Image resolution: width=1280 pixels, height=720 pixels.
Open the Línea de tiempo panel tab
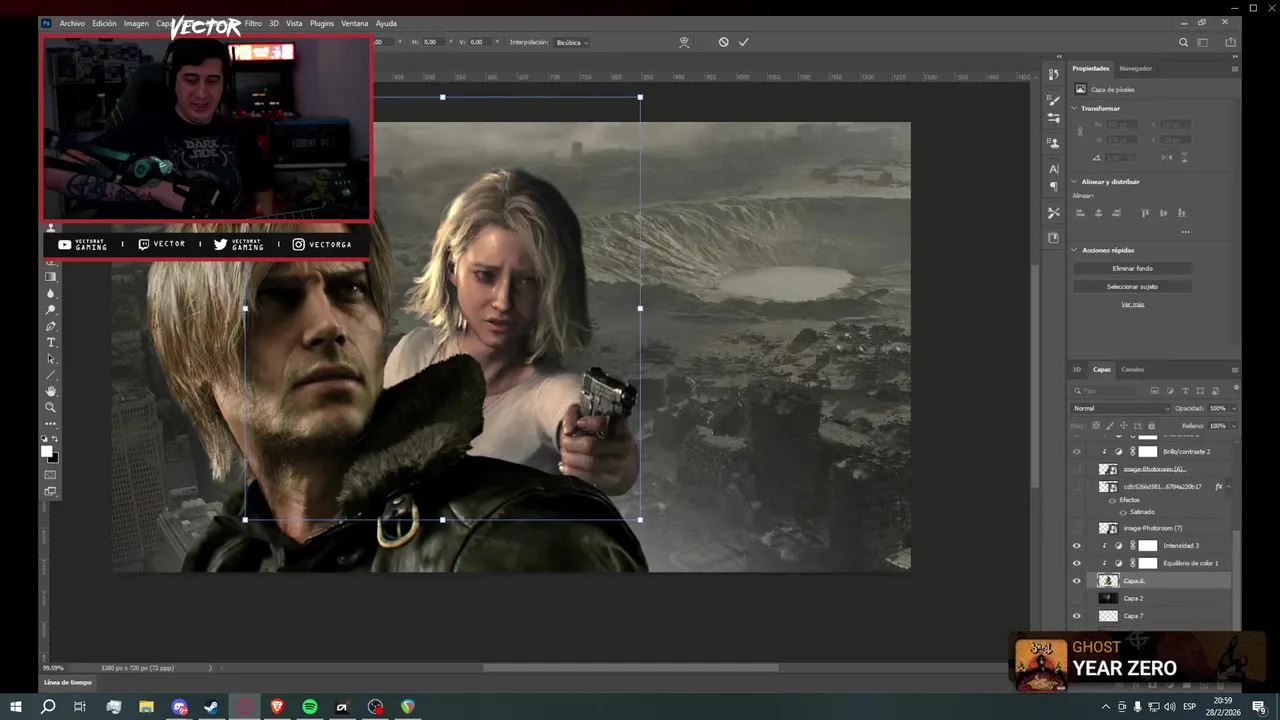[x=68, y=682]
